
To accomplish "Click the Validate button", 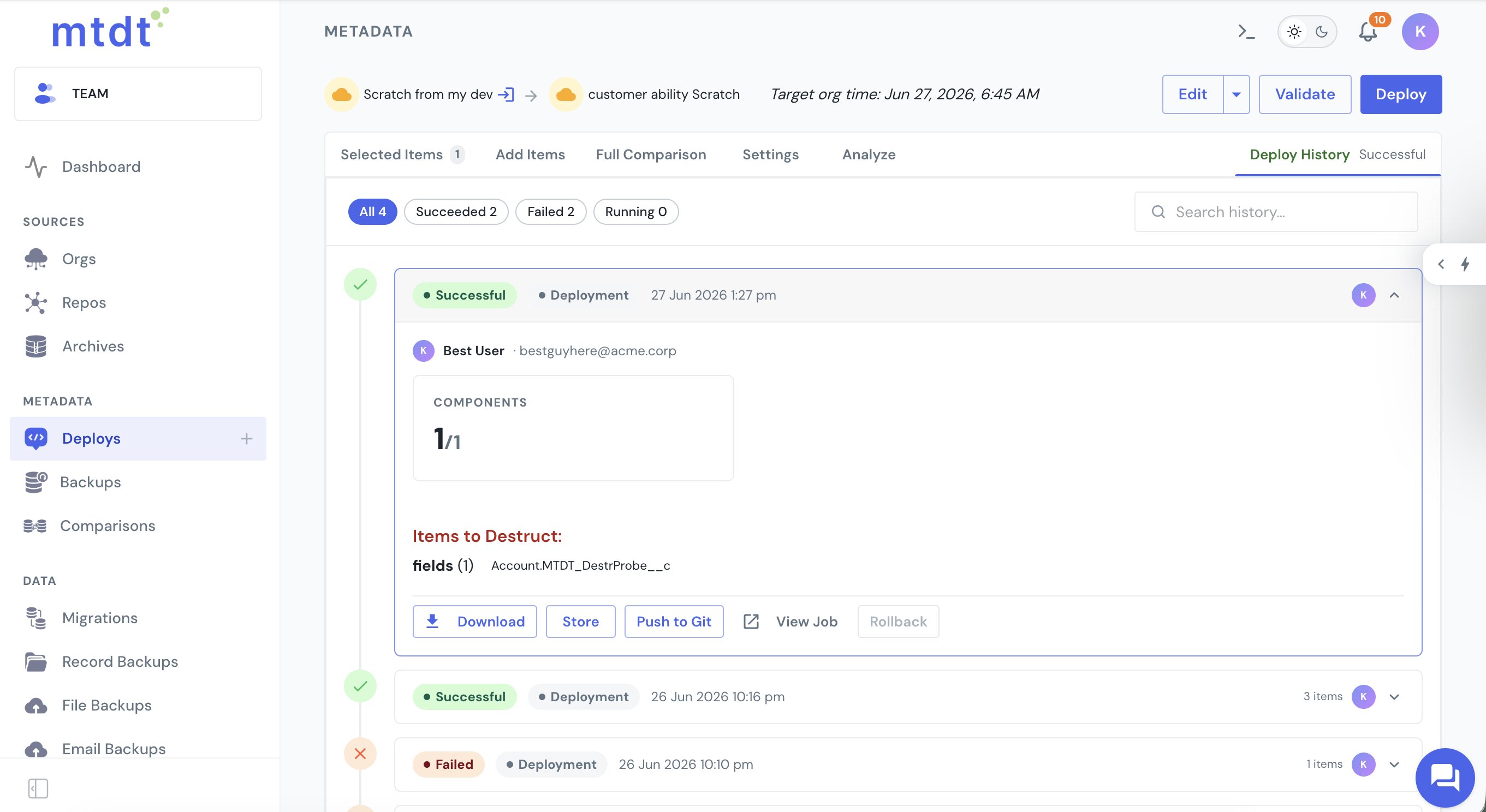I will click(x=1305, y=94).
